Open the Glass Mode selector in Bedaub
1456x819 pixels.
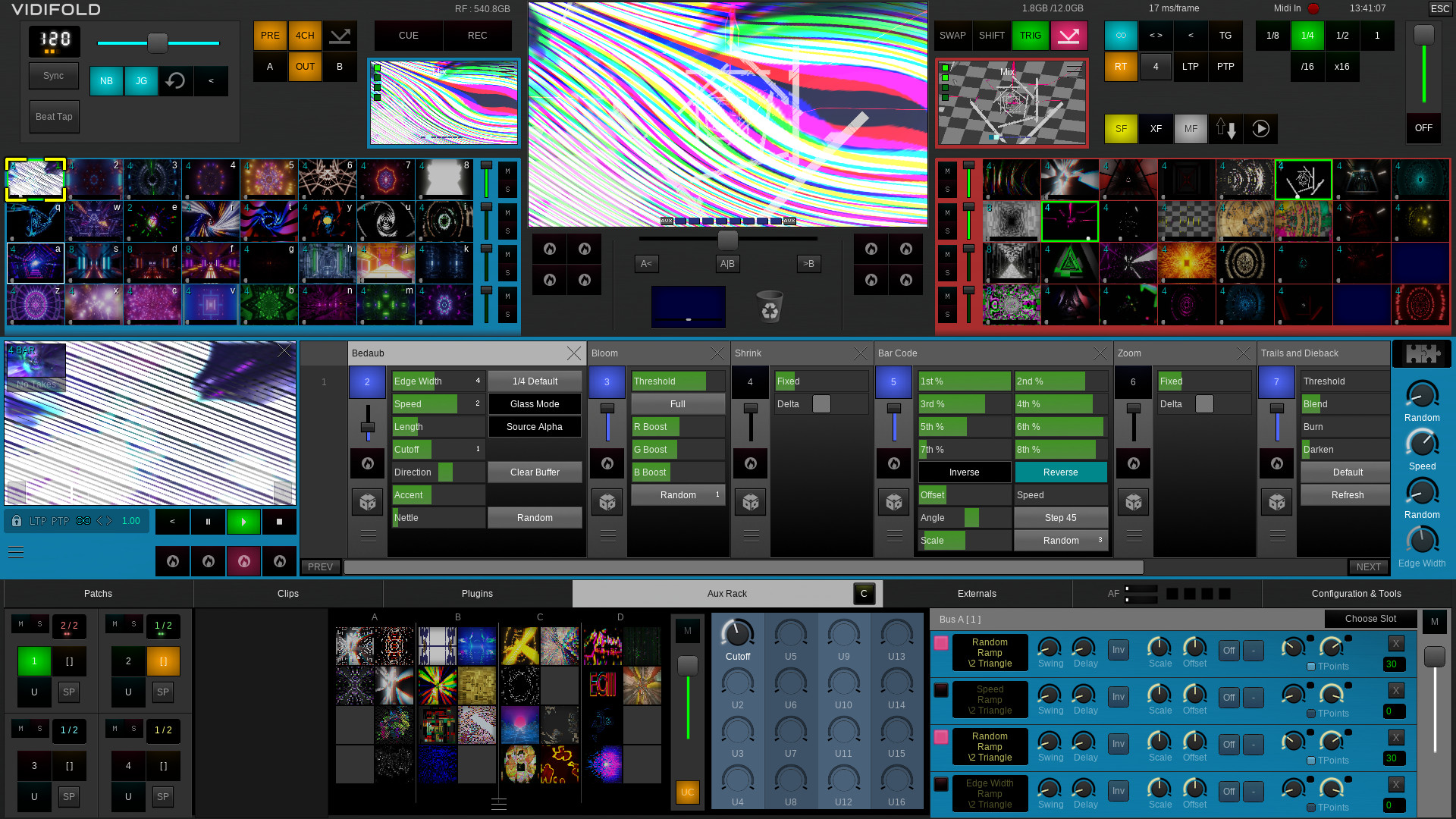pyautogui.click(x=535, y=404)
